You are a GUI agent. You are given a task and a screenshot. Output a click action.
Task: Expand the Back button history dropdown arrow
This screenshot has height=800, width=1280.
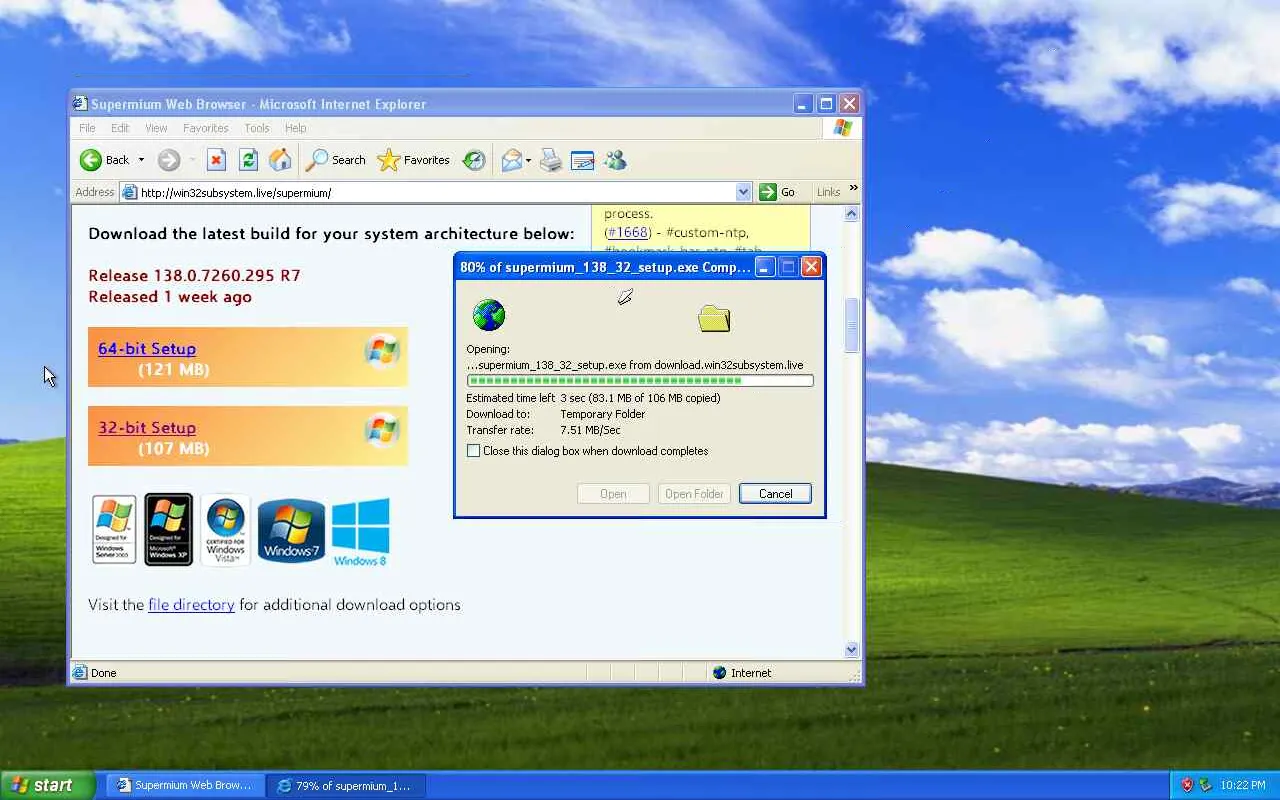[x=141, y=160]
